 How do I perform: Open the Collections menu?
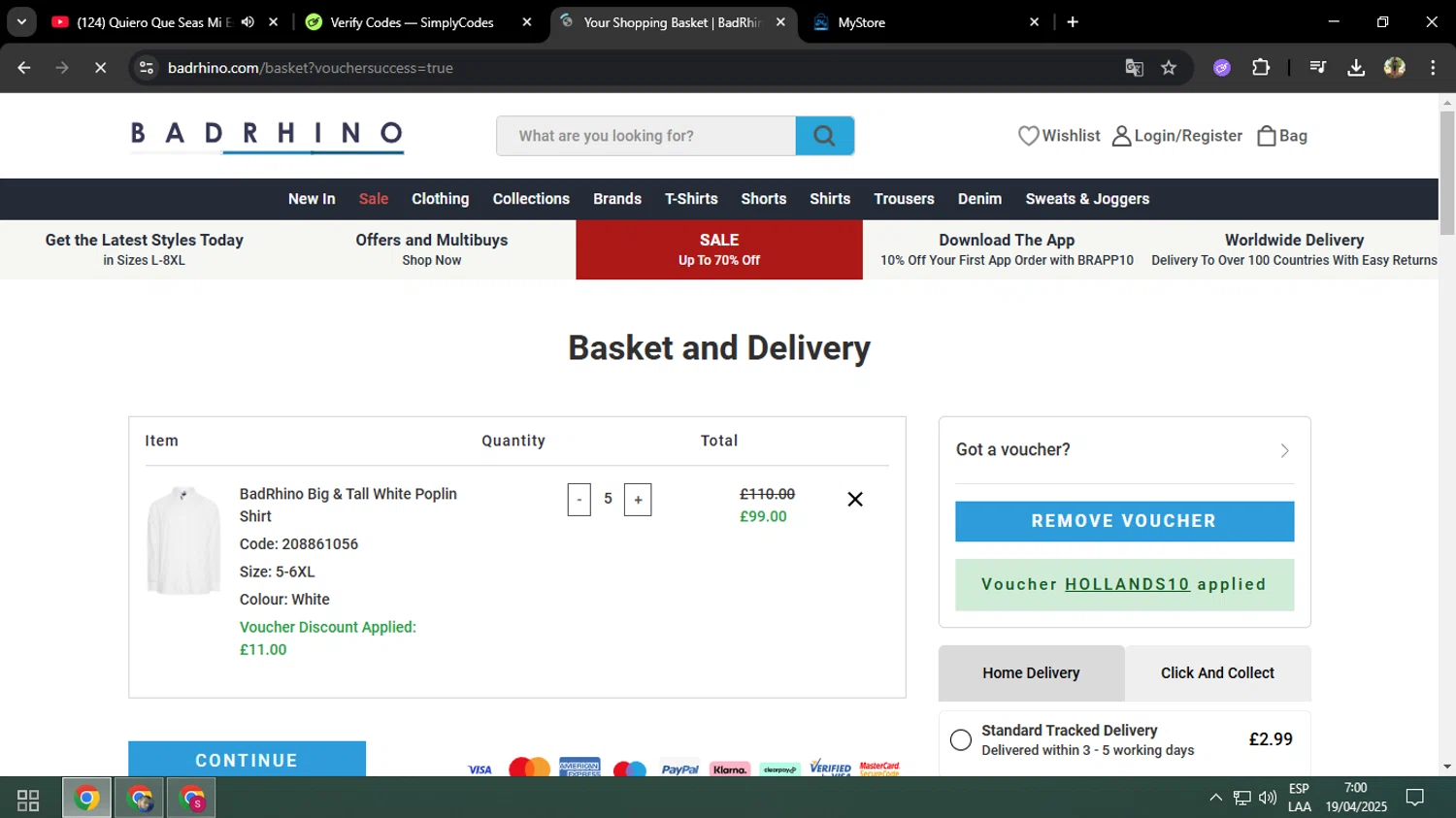(531, 199)
